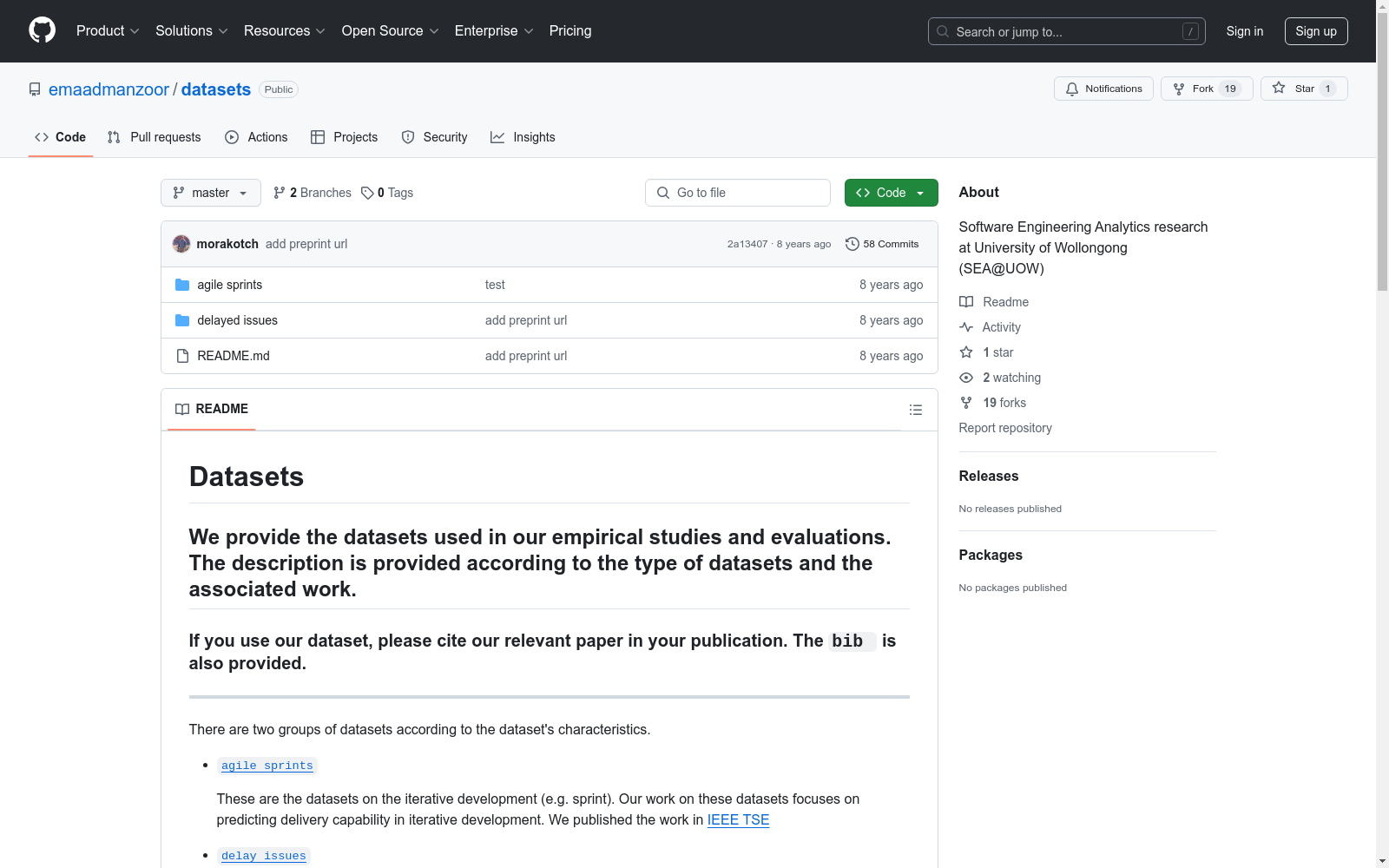
Task: Open the delayed issues folder
Action: coord(238,320)
